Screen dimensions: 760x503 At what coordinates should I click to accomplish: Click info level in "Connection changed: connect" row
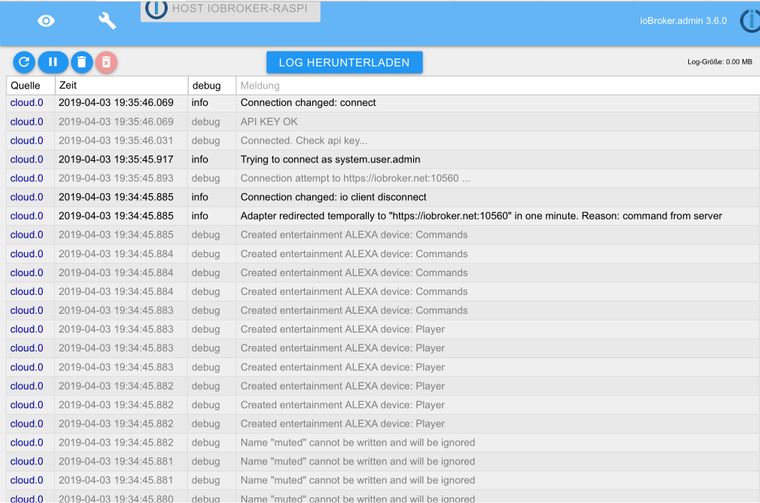[x=200, y=103]
